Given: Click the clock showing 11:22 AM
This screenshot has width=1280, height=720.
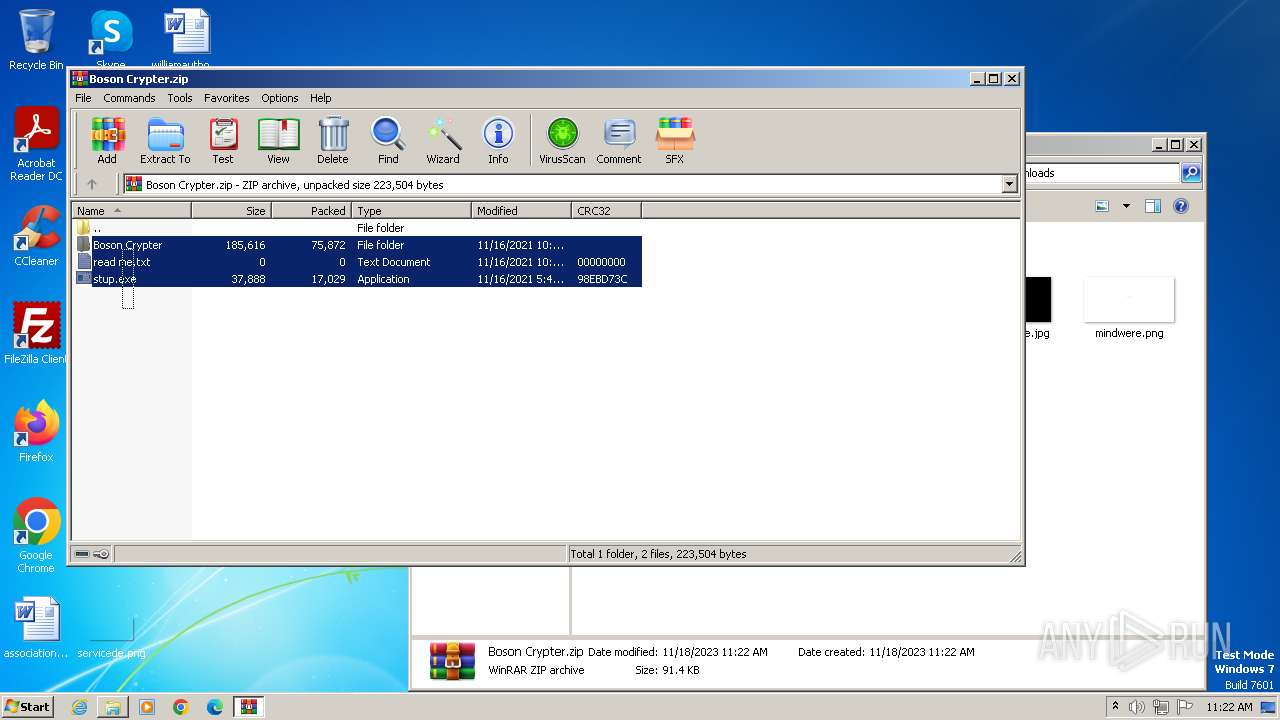Looking at the screenshot, I should pos(1229,707).
